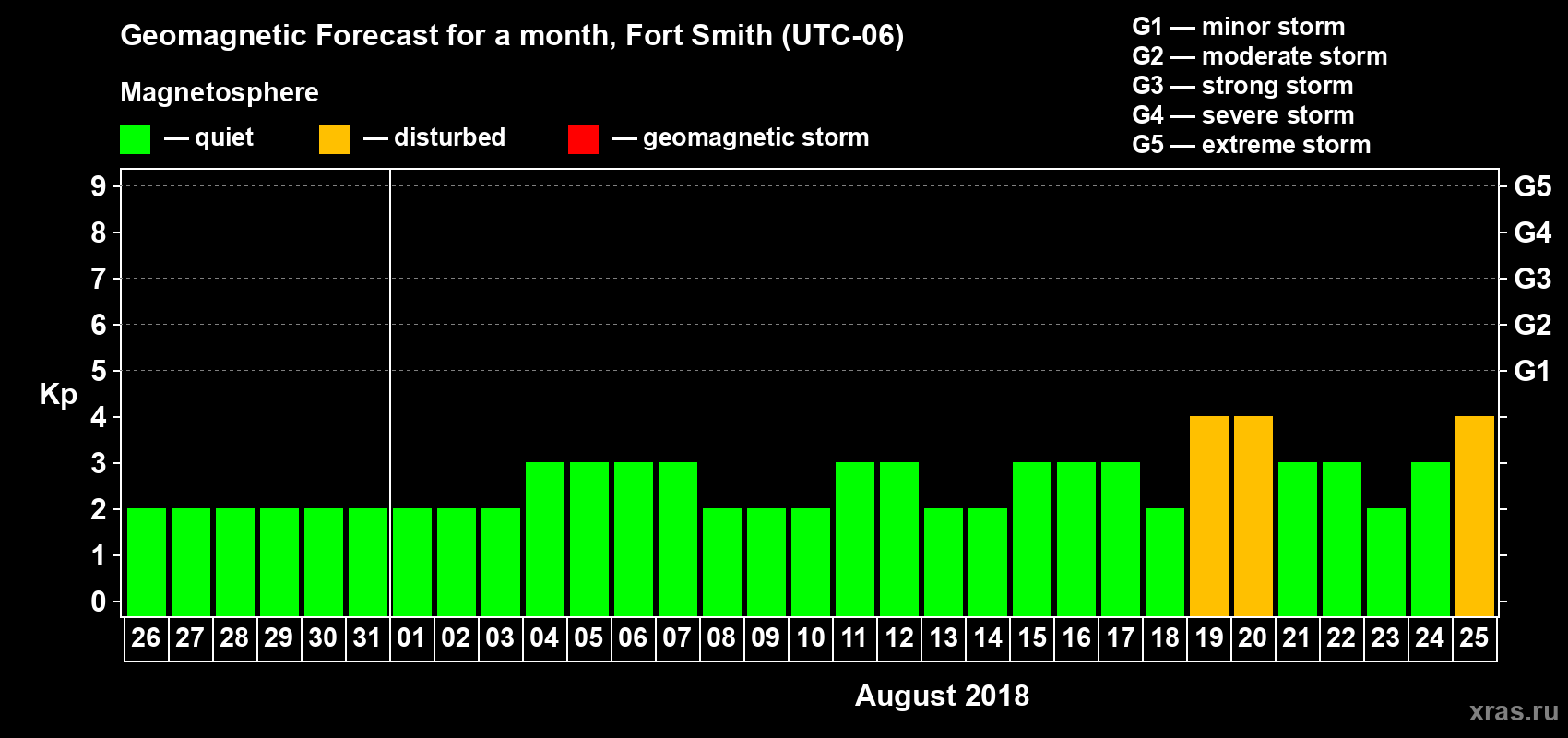Click the green bar above date 31
The height and width of the screenshot is (738, 1568).
(368, 563)
